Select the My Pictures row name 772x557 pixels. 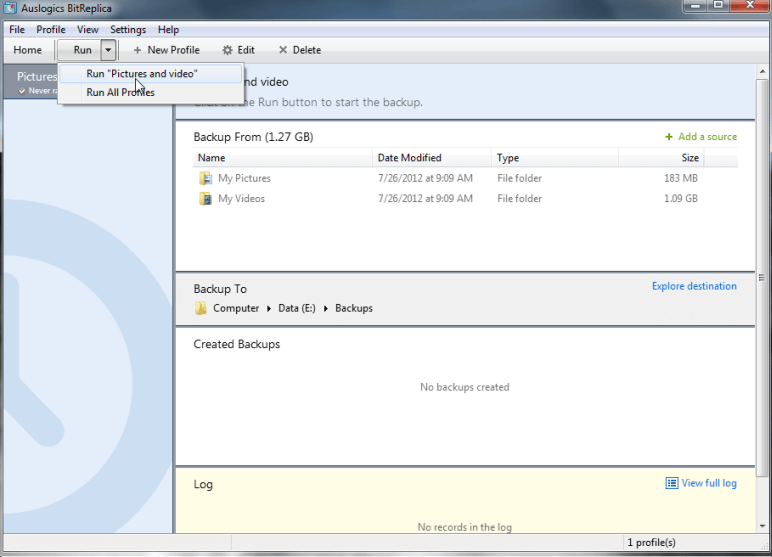(x=244, y=178)
